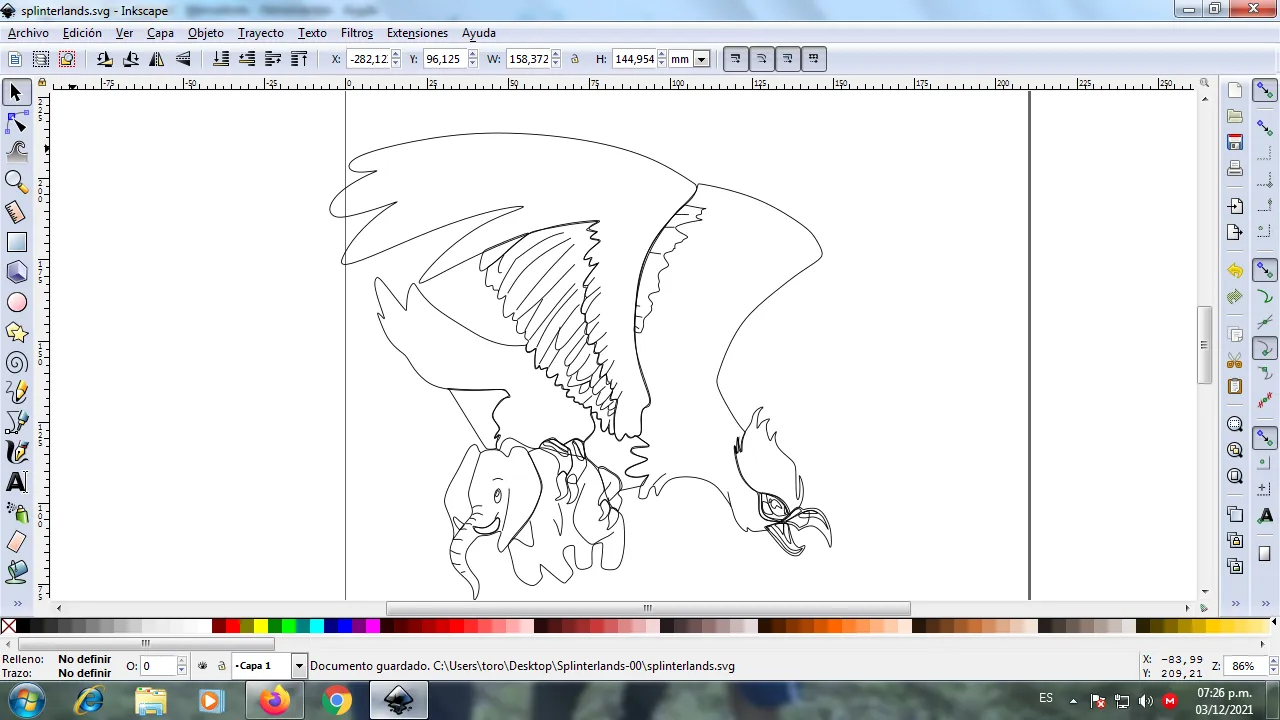
Task: Click Deselect icon in tool controls
Action: (67, 59)
